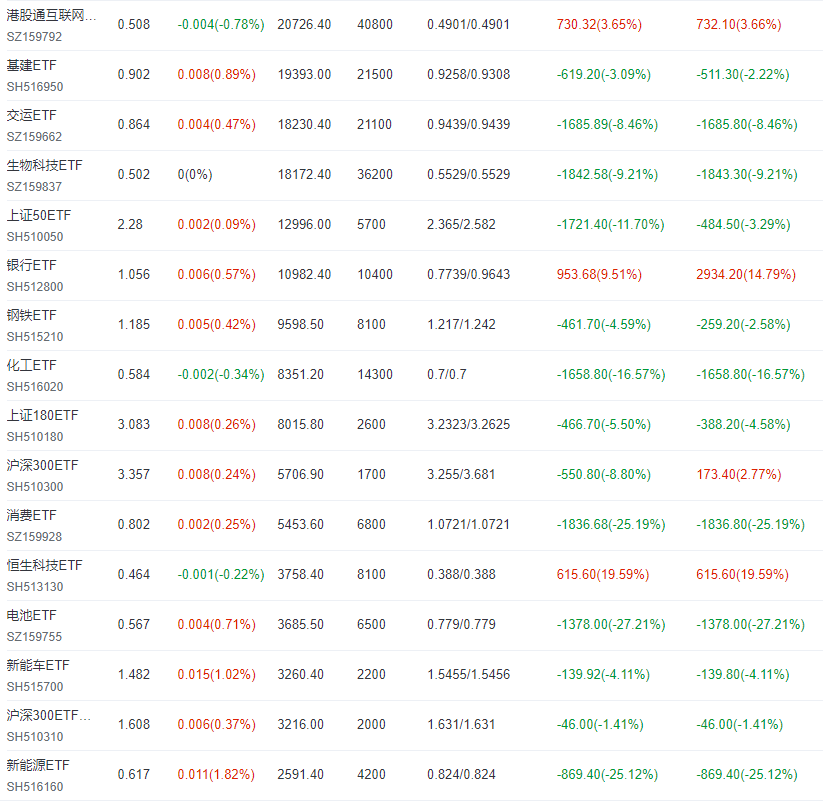Click cost value 0.7/0.7

coord(447,375)
